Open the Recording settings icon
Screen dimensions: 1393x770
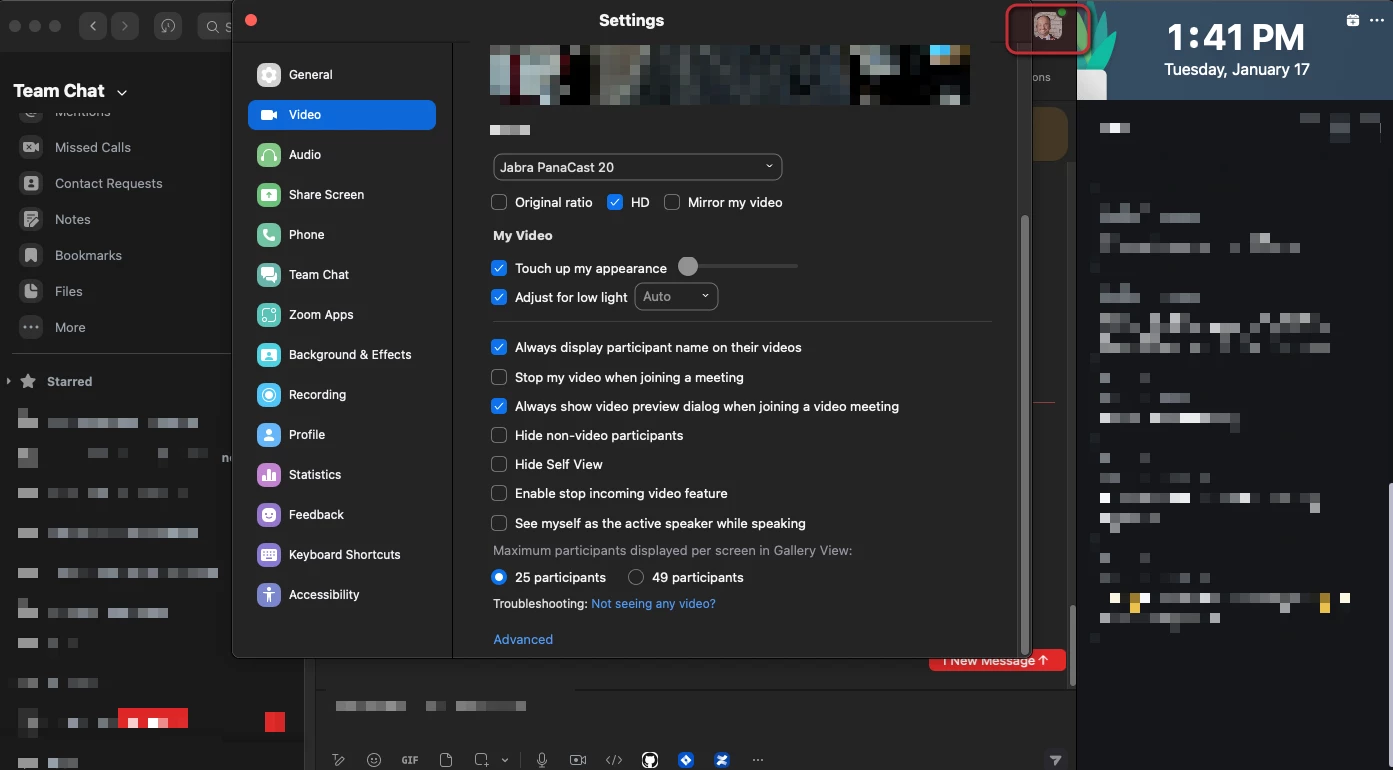tap(268, 395)
